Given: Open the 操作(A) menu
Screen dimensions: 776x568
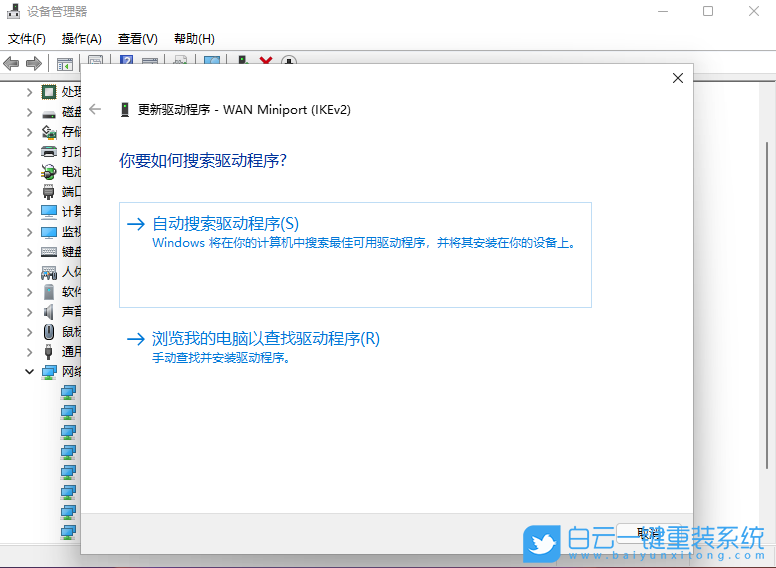Looking at the screenshot, I should click(x=82, y=39).
